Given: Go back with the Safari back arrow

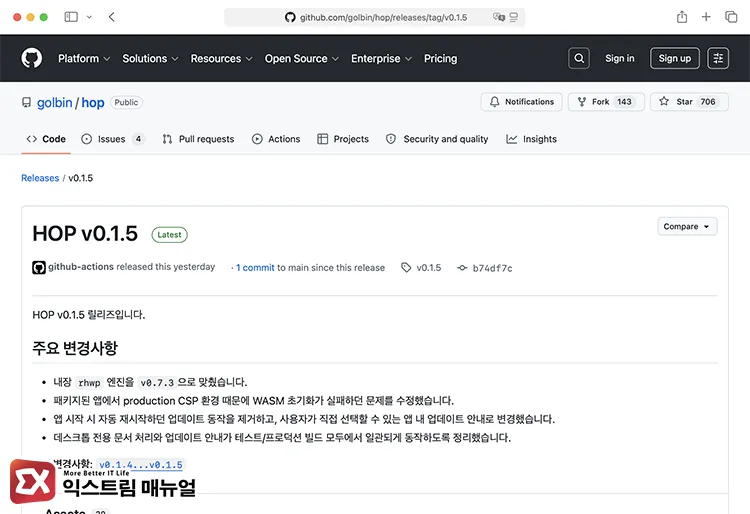Looking at the screenshot, I should click(x=112, y=17).
